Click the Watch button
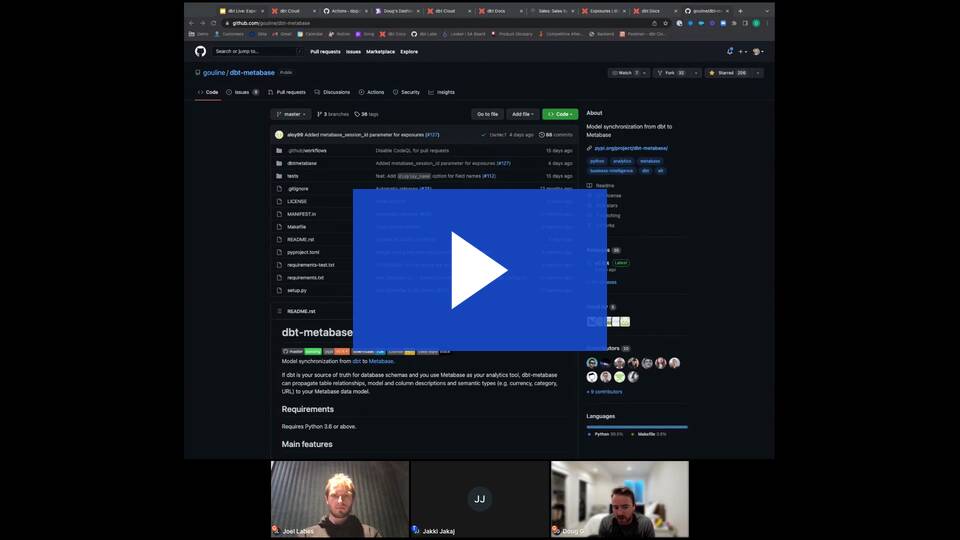Image resolution: width=960 pixels, height=540 pixels. [624, 73]
